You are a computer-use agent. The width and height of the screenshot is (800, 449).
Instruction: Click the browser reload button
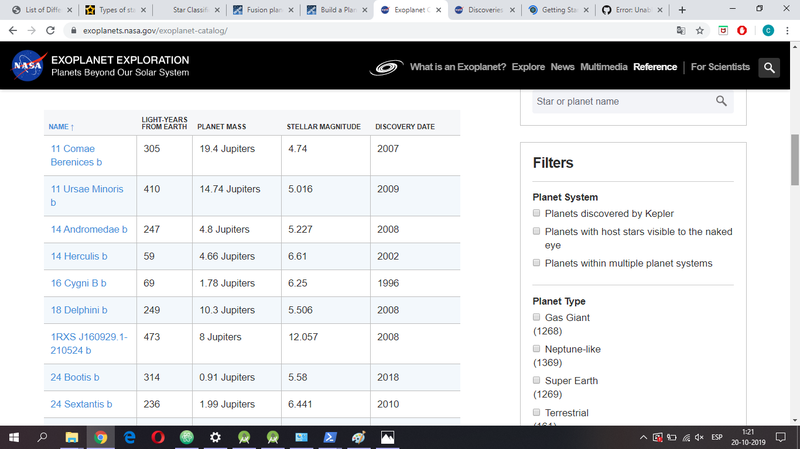point(54,31)
